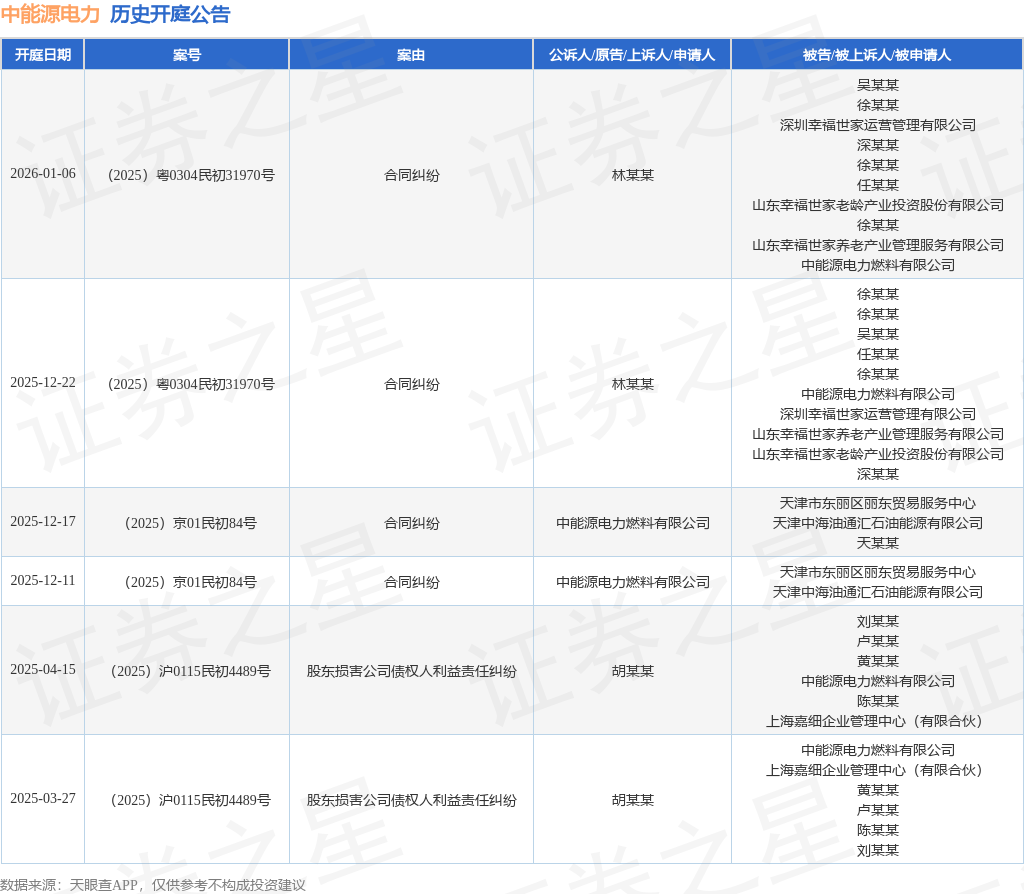Click case number 粤0304民初31970号 in 2026-01-06 row
Image resolution: width=1024 pixels, height=894 pixels.
click(191, 175)
